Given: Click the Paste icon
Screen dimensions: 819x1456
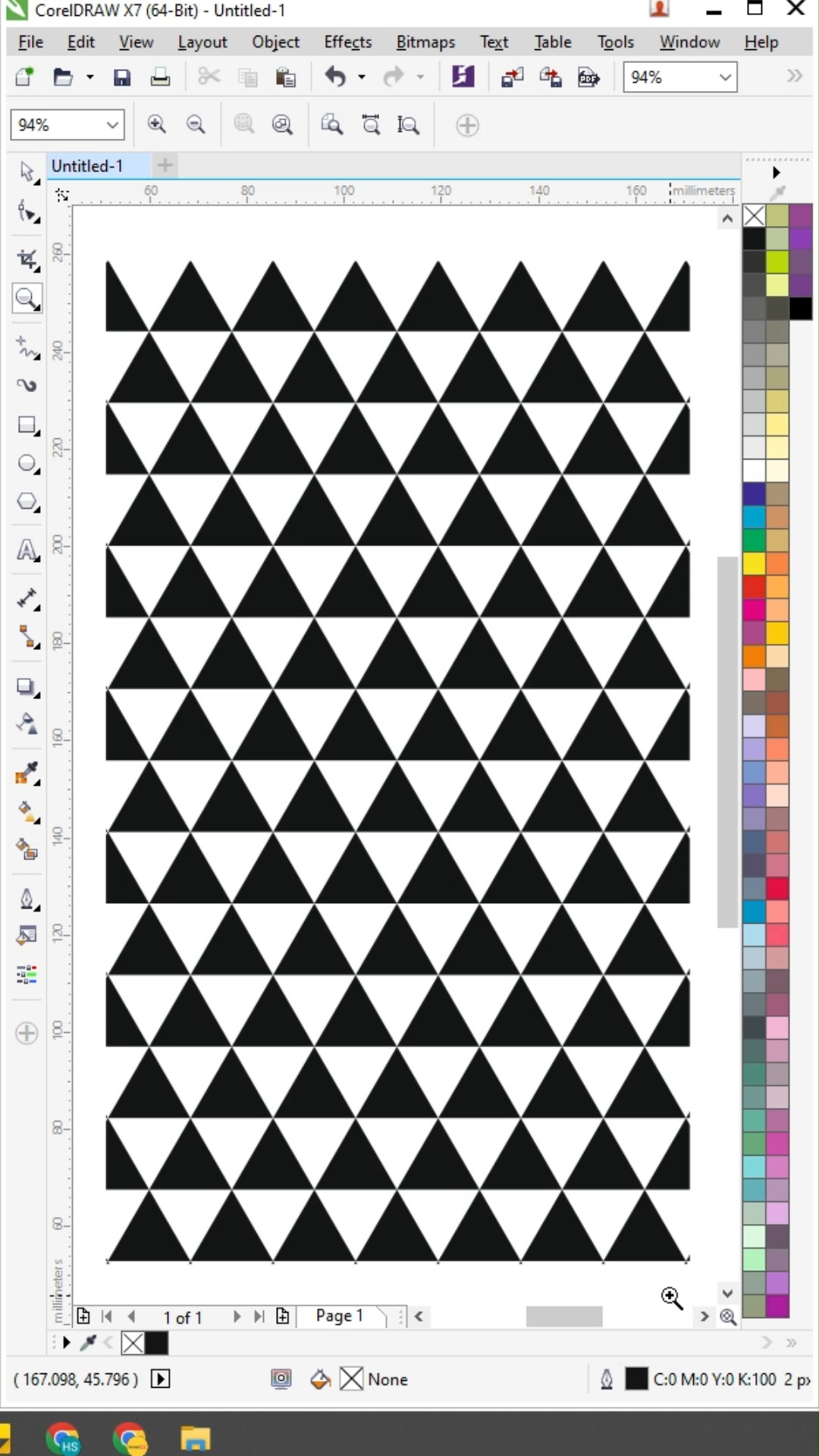Looking at the screenshot, I should pos(285,77).
